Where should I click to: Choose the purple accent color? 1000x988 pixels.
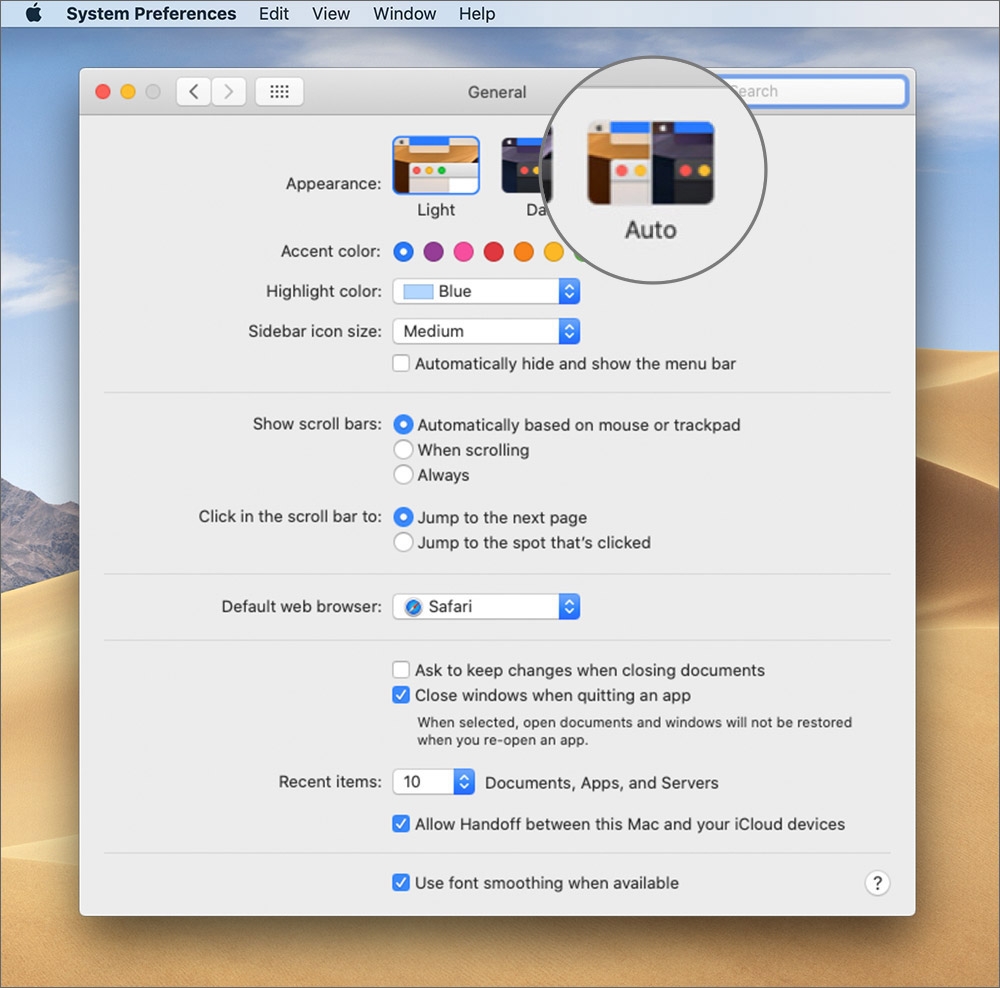(x=434, y=252)
